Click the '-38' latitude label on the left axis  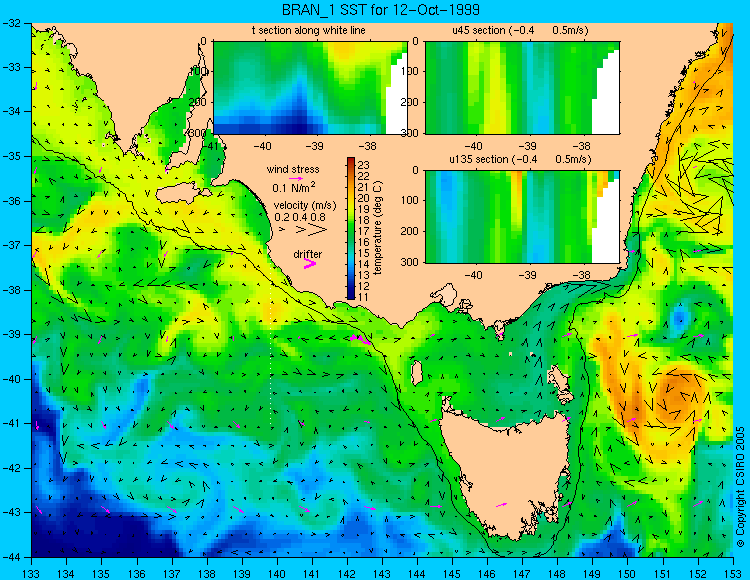[x=11, y=290]
